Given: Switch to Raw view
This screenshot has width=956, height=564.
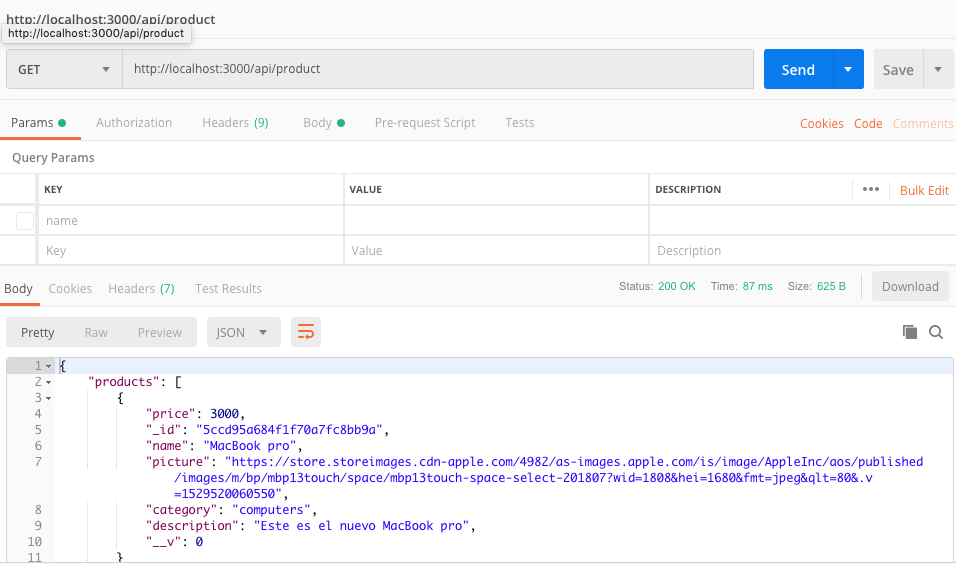Looking at the screenshot, I should point(96,332).
